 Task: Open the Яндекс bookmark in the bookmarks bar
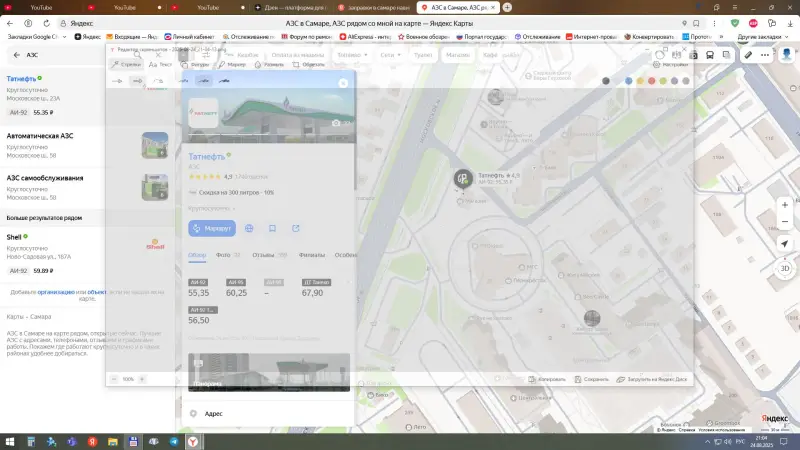pyautogui.click(x=87, y=37)
